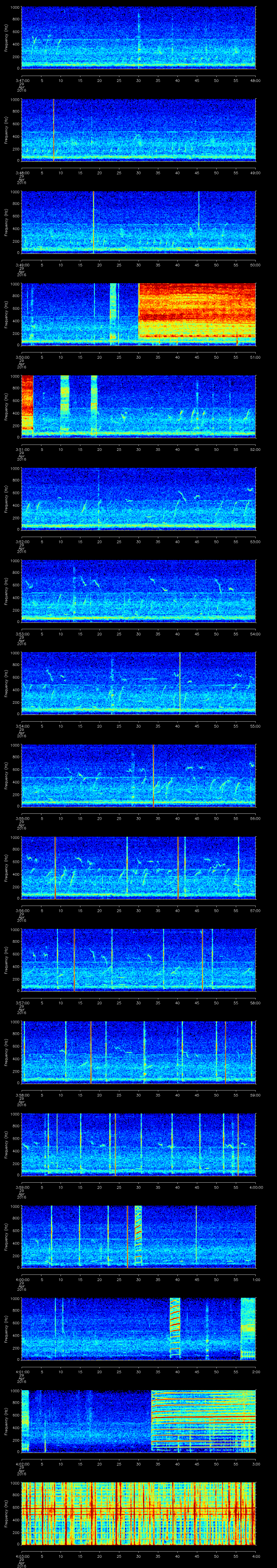
Task: Click the 57:00 end time label
Action: [x=255, y=910]
